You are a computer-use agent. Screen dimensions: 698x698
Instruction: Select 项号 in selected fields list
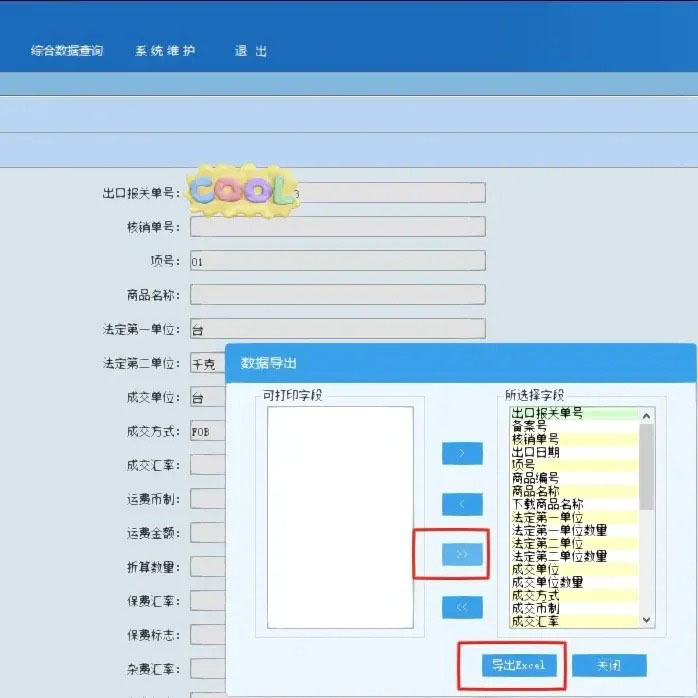coord(574,465)
